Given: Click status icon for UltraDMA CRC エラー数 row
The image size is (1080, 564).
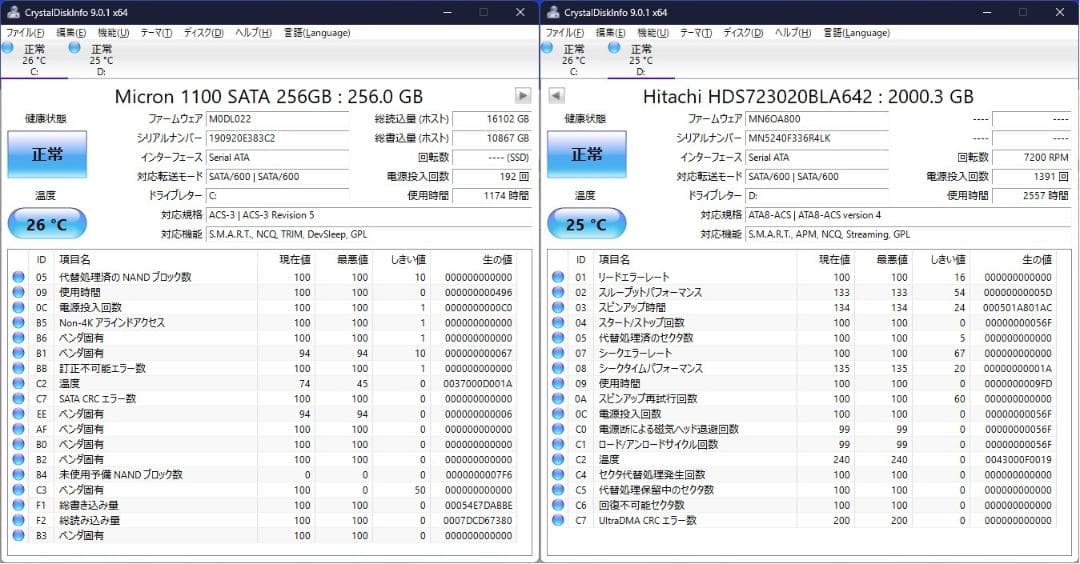Looking at the screenshot, I should [x=558, y=520].
